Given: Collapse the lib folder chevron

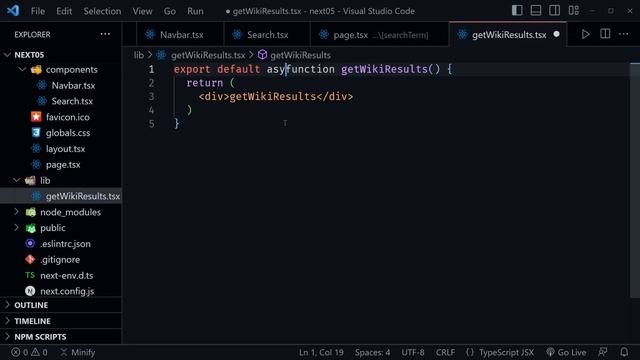Looking at the screenshot, I should click(17, 180).
